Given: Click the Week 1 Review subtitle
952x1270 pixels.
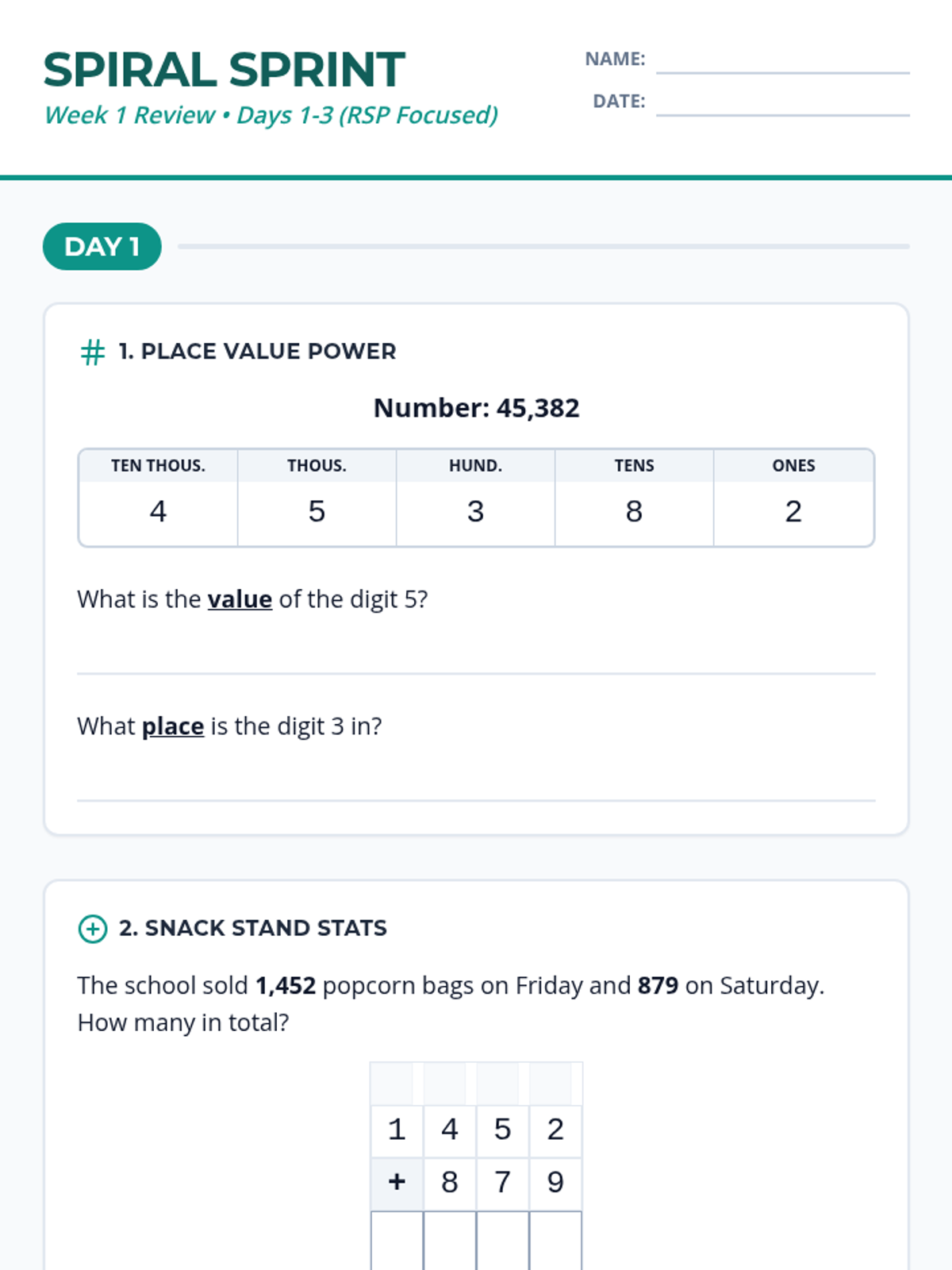Looking at the screenshot, I should pyautogui.click(x=271, y=115).
